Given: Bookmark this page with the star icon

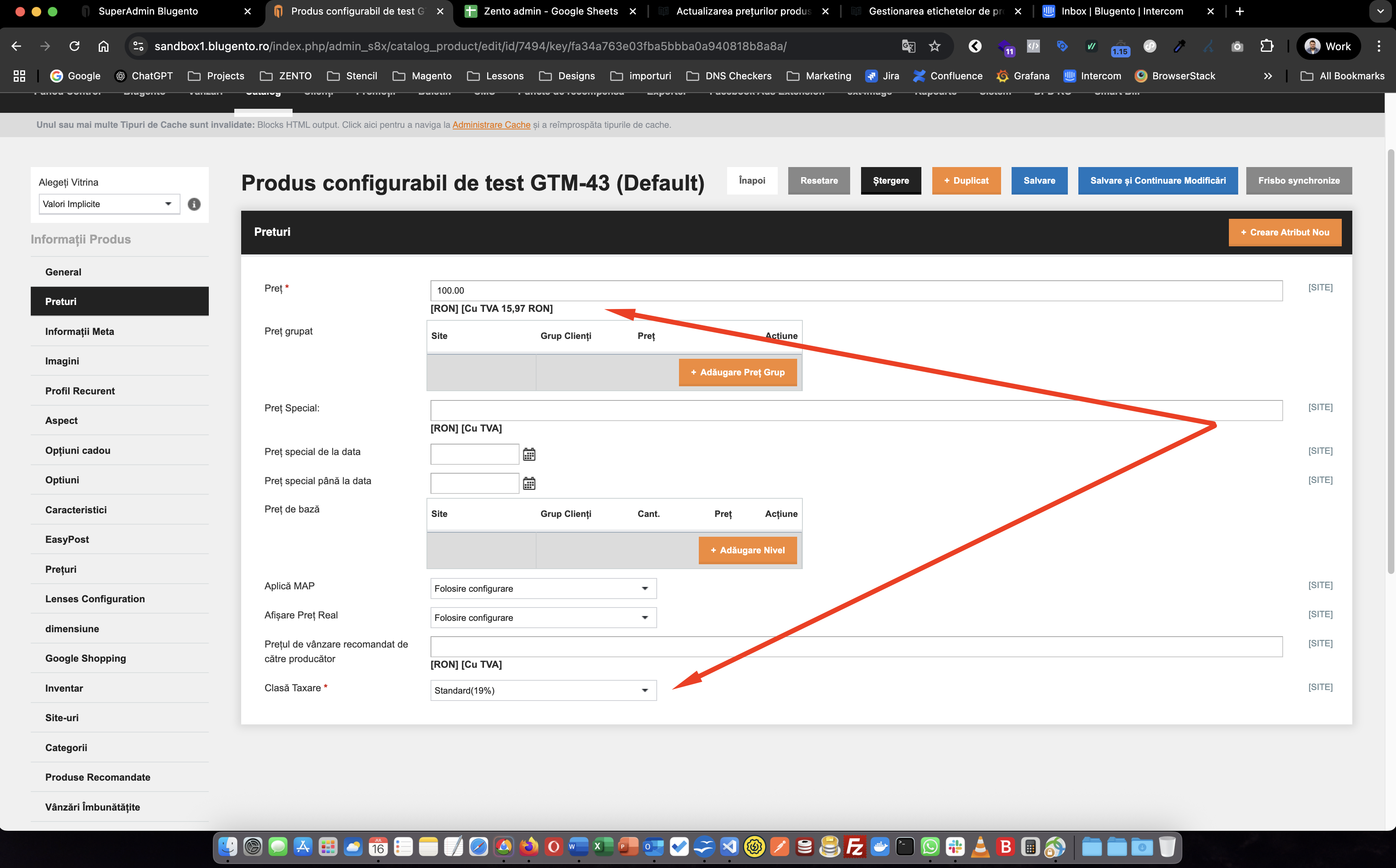Looking at the screenshot, I should (935, 46).
